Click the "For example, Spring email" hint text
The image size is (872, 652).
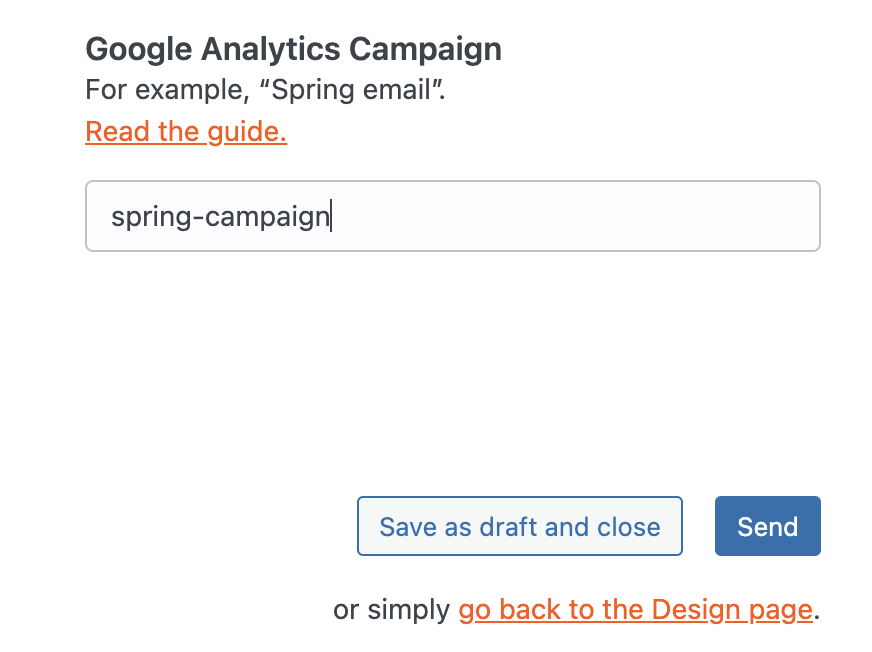click(265, 90)
